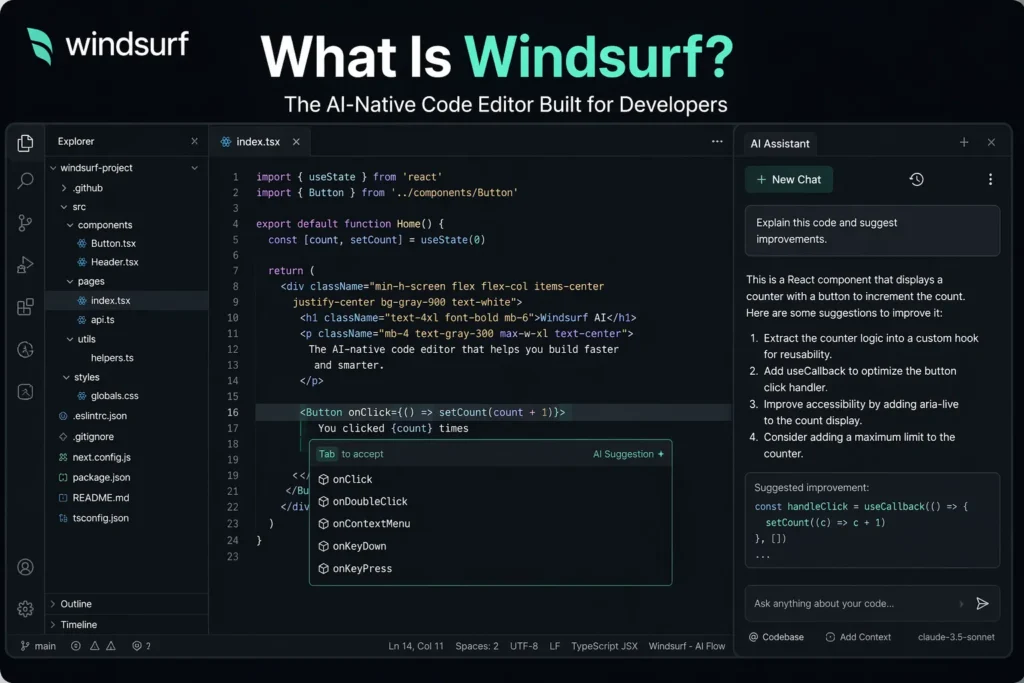Viewport: 1024px width, 683px height.
Task: Click line number 16 in the gutter
Action: [233, 413]
